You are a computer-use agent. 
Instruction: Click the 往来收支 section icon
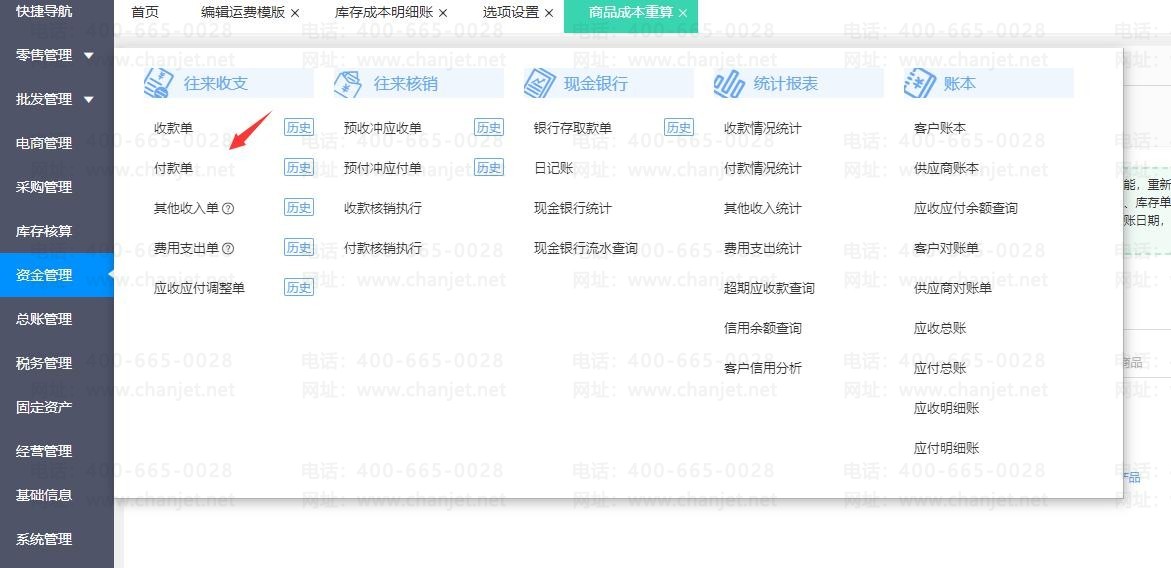[158, 83]
